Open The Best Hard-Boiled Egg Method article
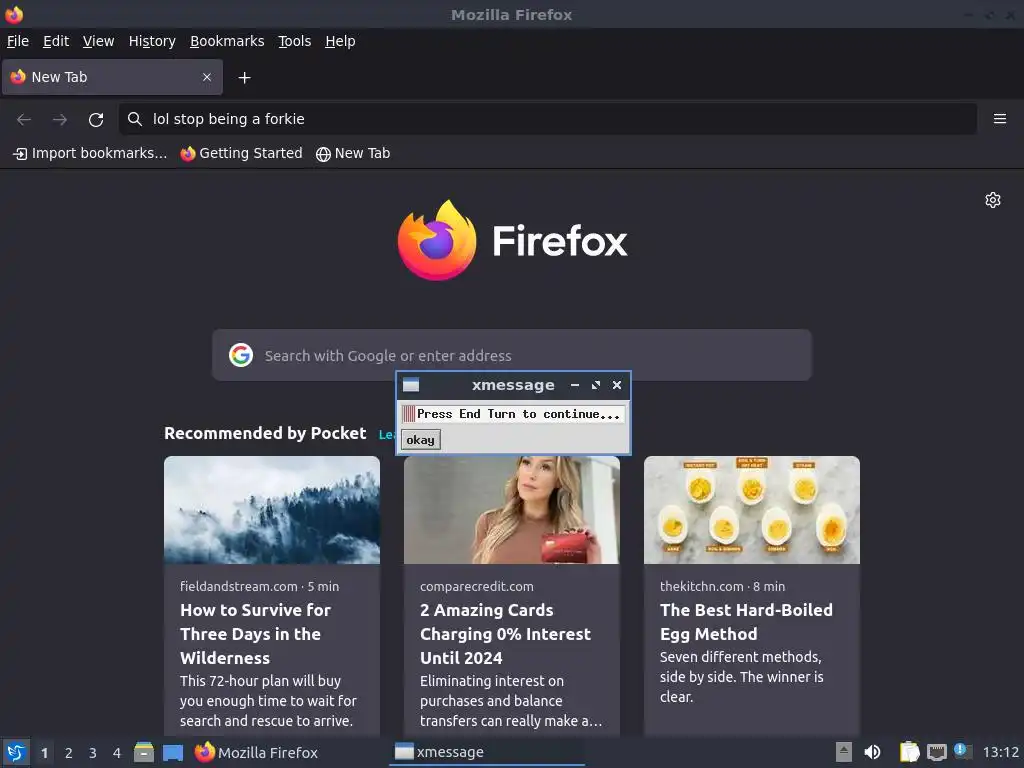 tap(746, 622)
